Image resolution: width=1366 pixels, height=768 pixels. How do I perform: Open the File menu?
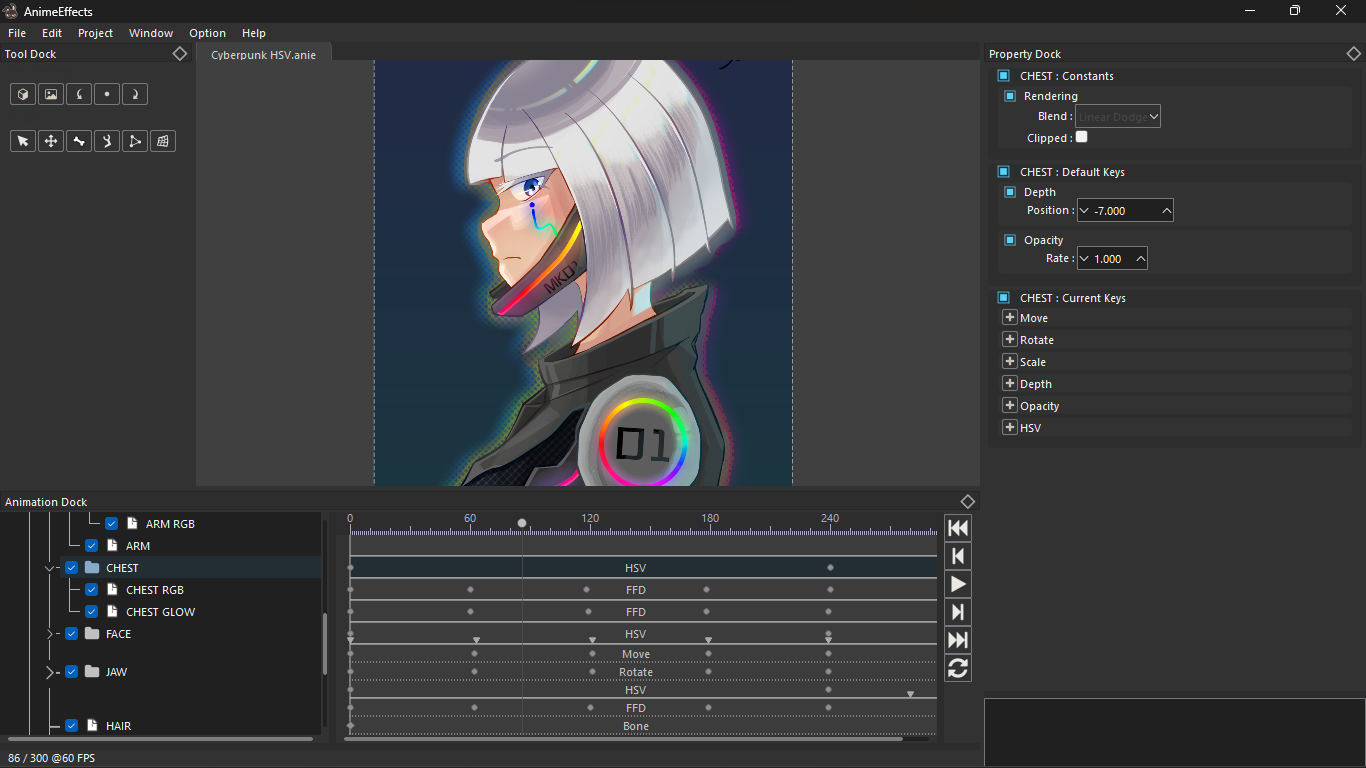[x=17, y=33]
